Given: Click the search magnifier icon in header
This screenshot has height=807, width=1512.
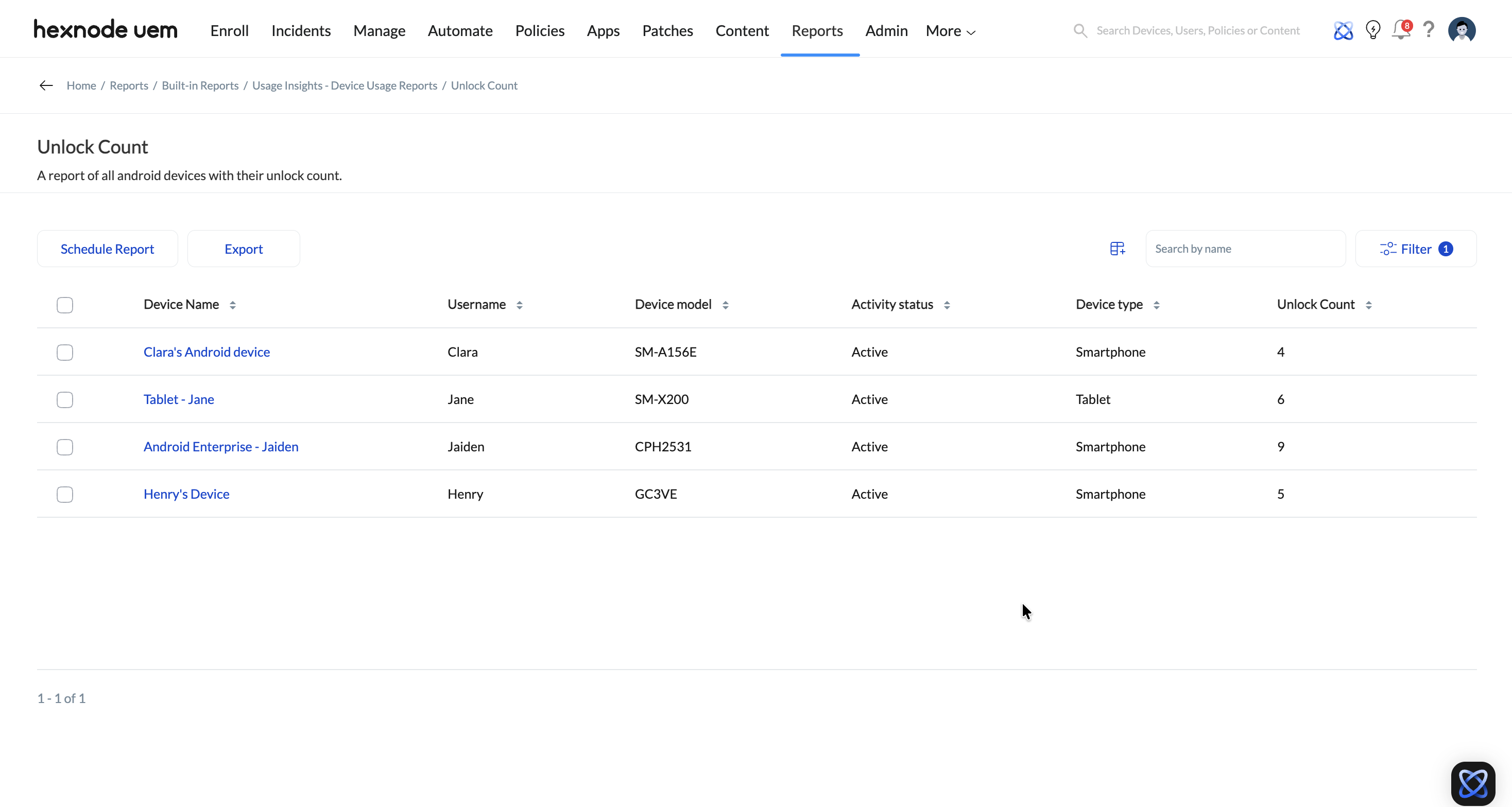Looking at the screenshot, I should click(x=1080, y=30).
